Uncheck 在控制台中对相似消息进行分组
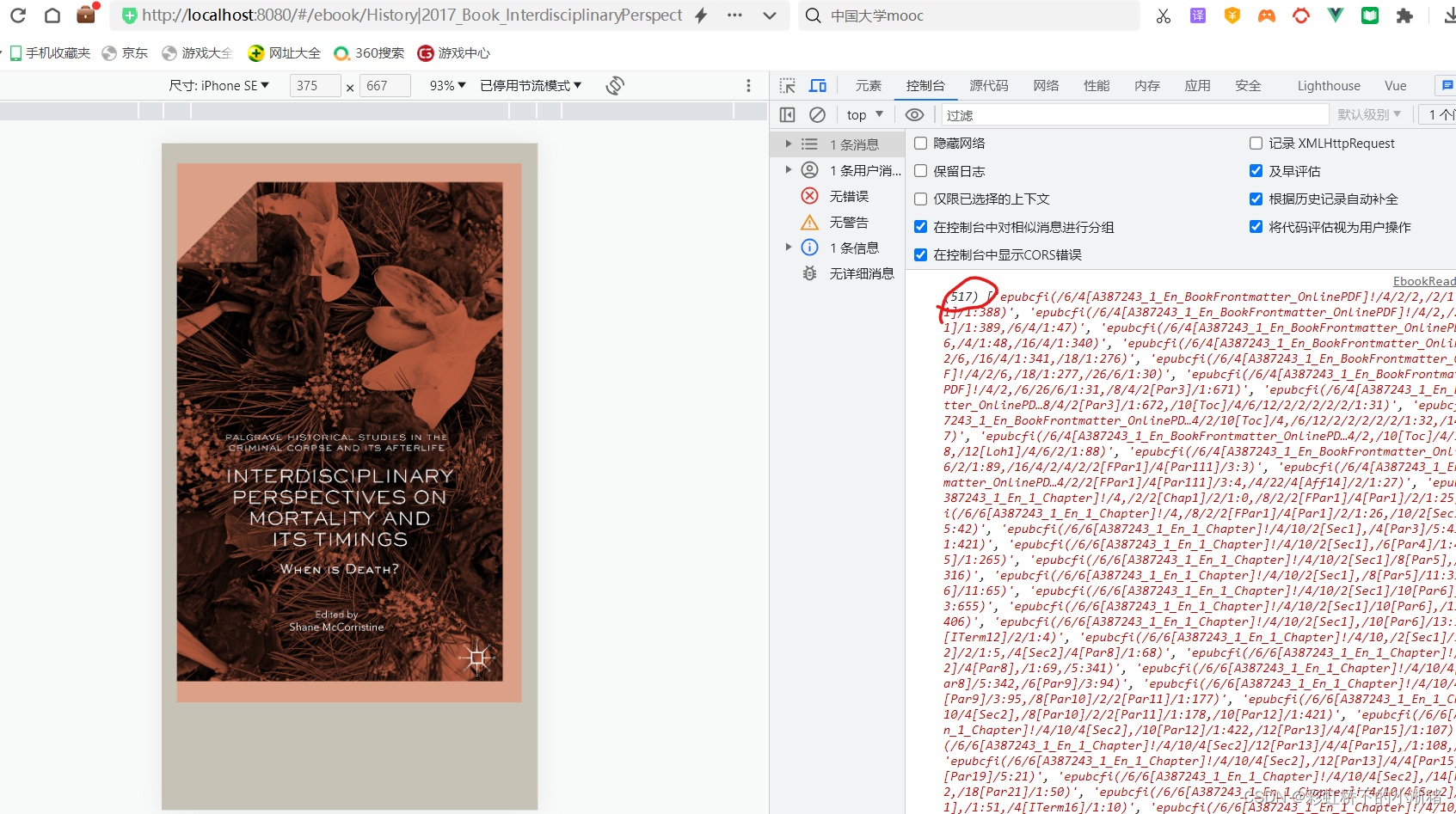1456x814 pixels. click(920, 227)
